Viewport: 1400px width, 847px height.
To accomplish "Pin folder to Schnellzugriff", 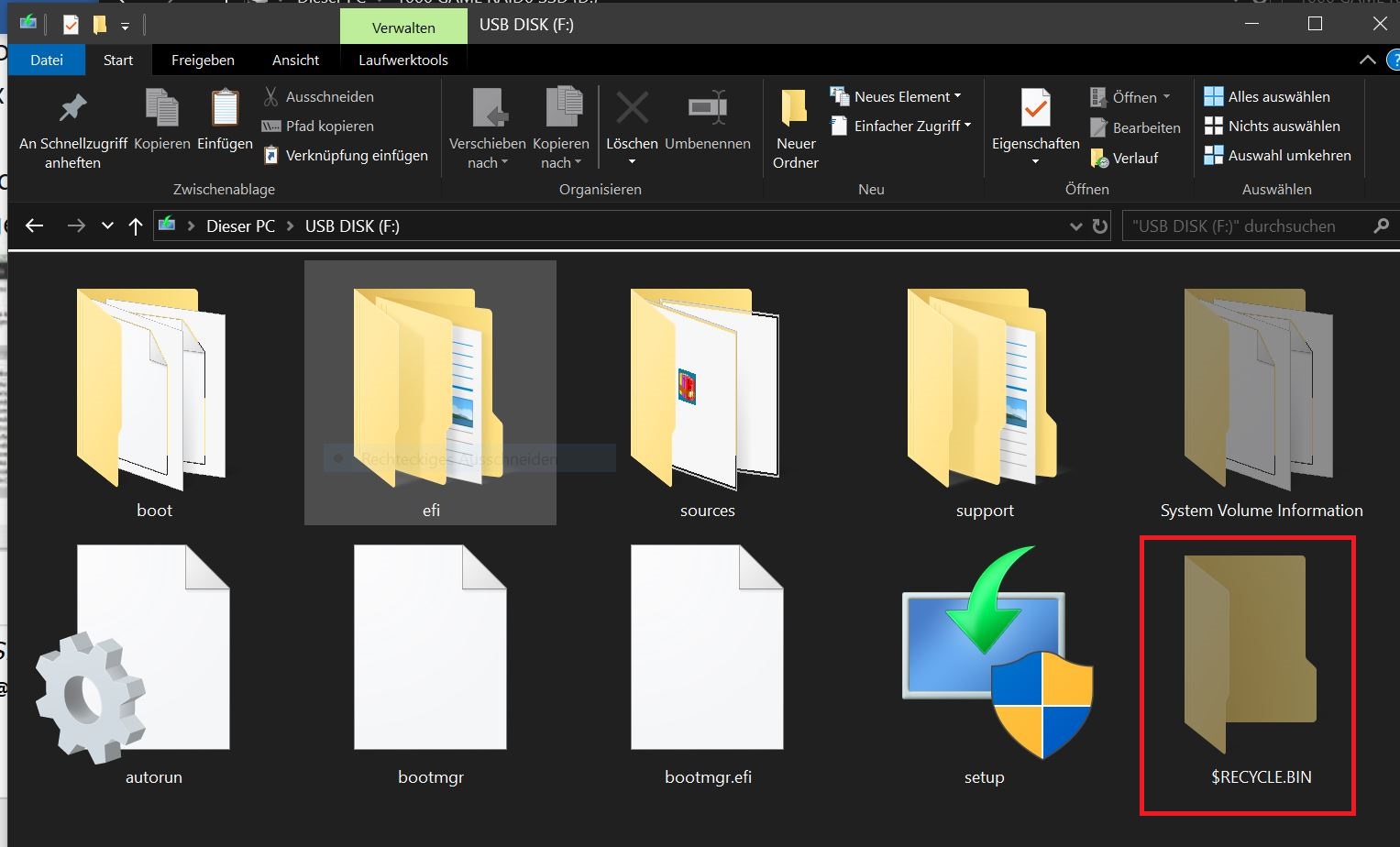I will pyautogui.click(x=72, y=128).
